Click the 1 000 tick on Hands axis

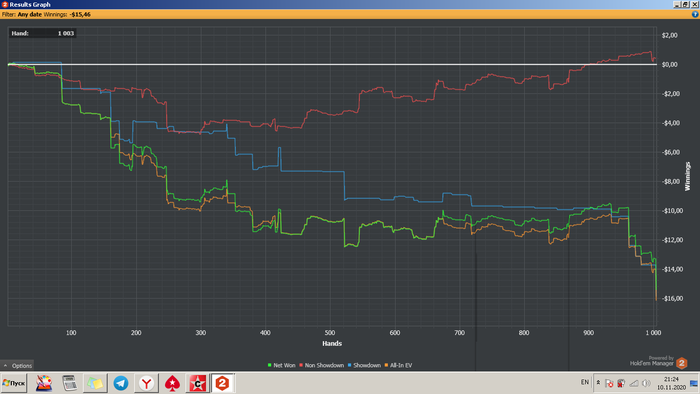(x=653, y=332)
